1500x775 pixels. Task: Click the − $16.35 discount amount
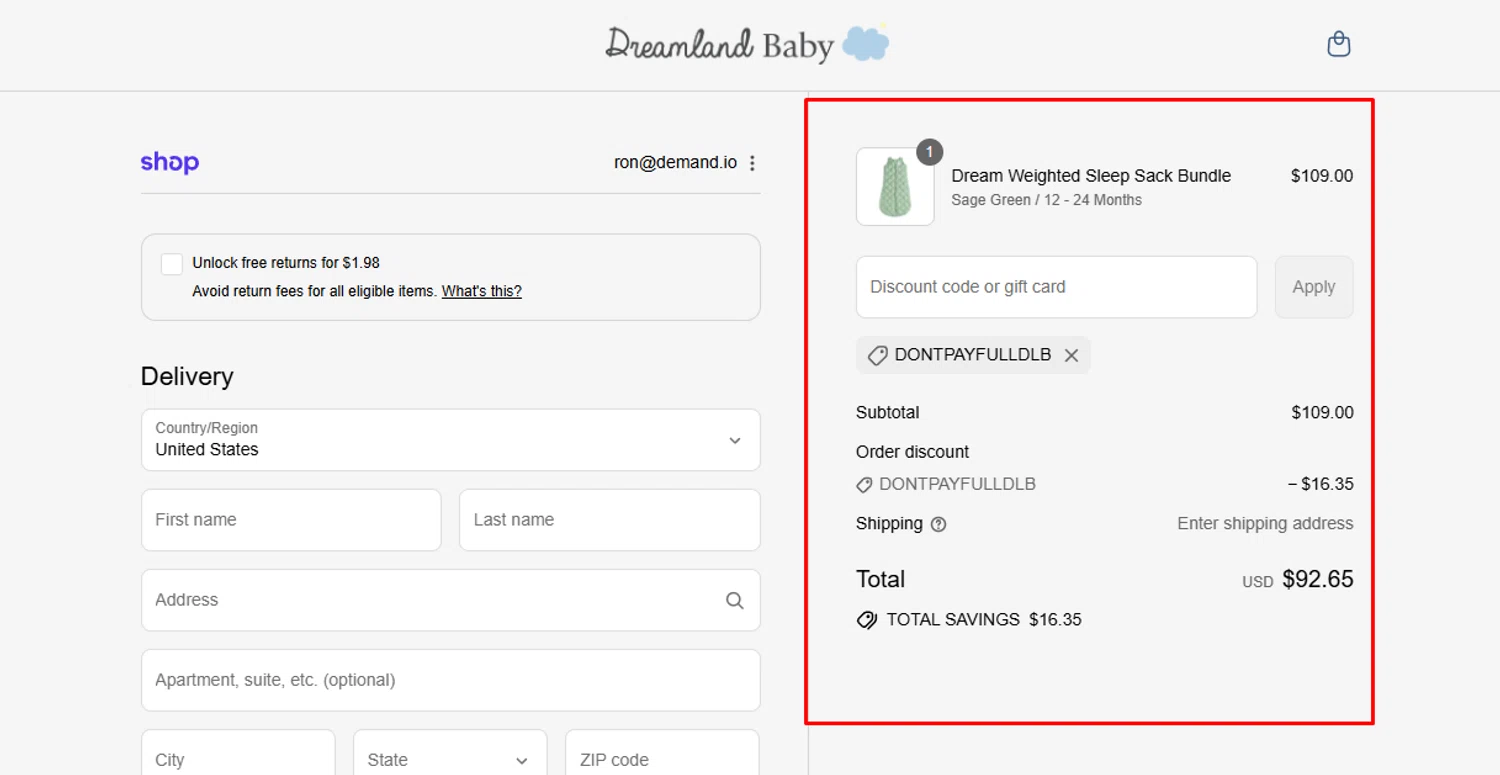pos(1320,485)
